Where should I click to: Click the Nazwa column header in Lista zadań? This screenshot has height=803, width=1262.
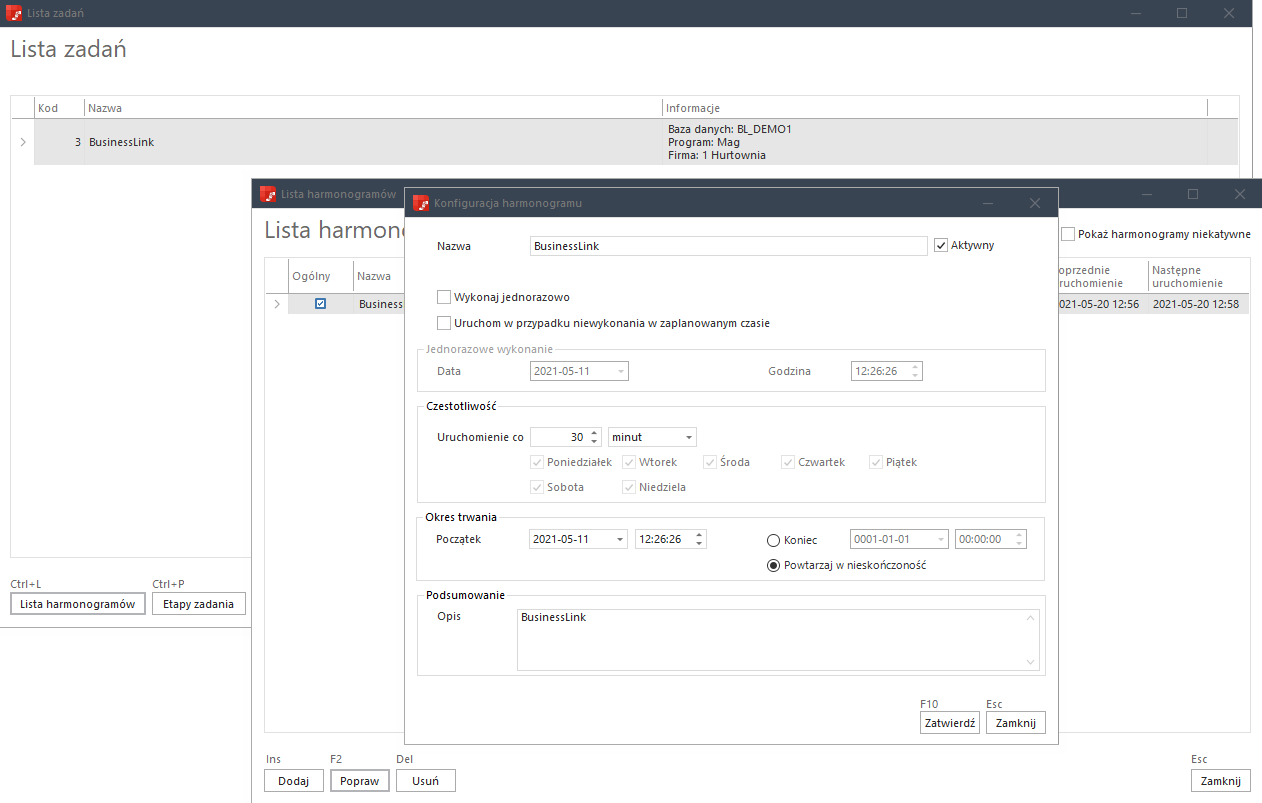tap(374, 108)
